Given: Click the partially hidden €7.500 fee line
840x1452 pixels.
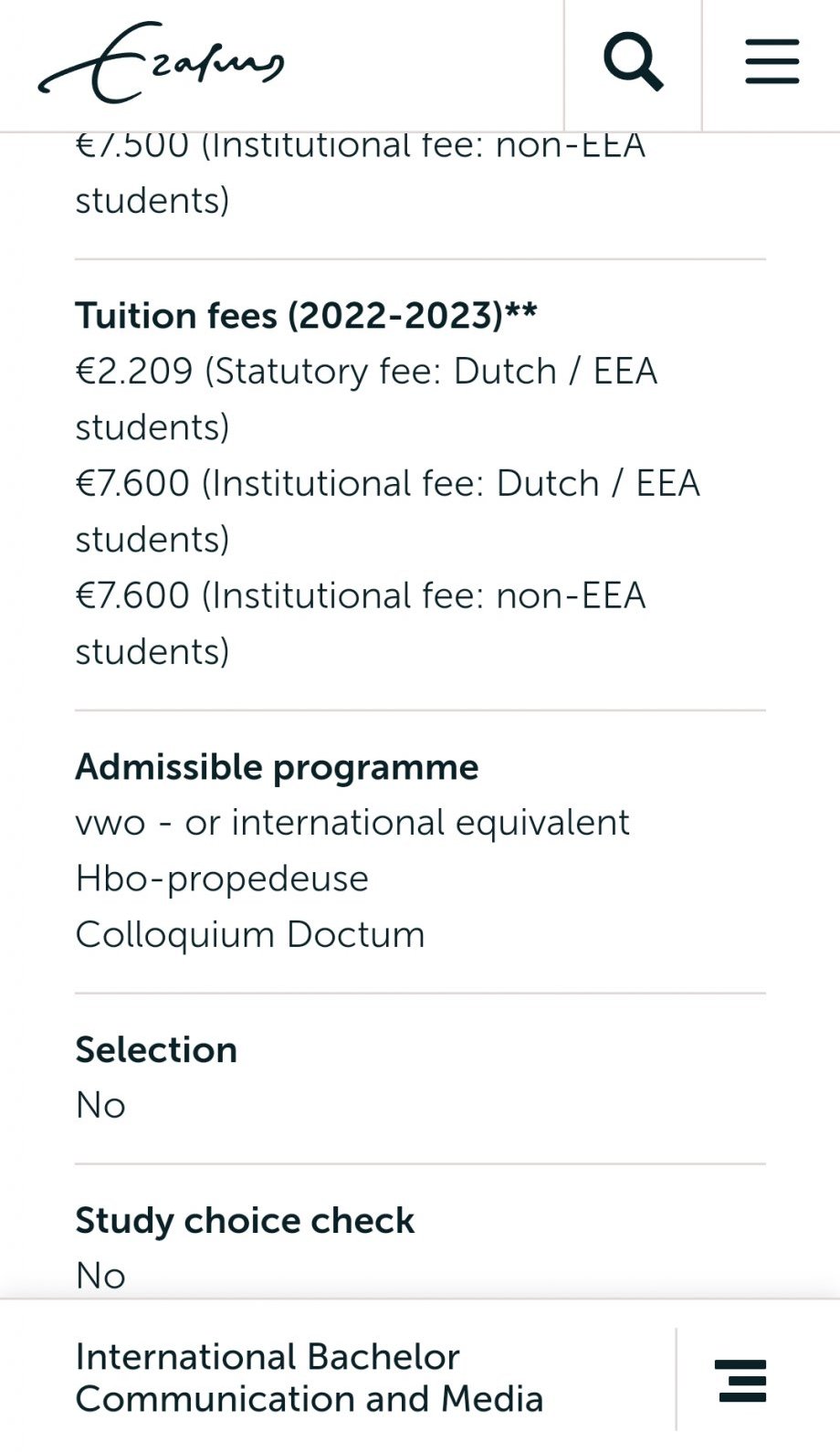Looking at the screenshot, I should point(361,146).
